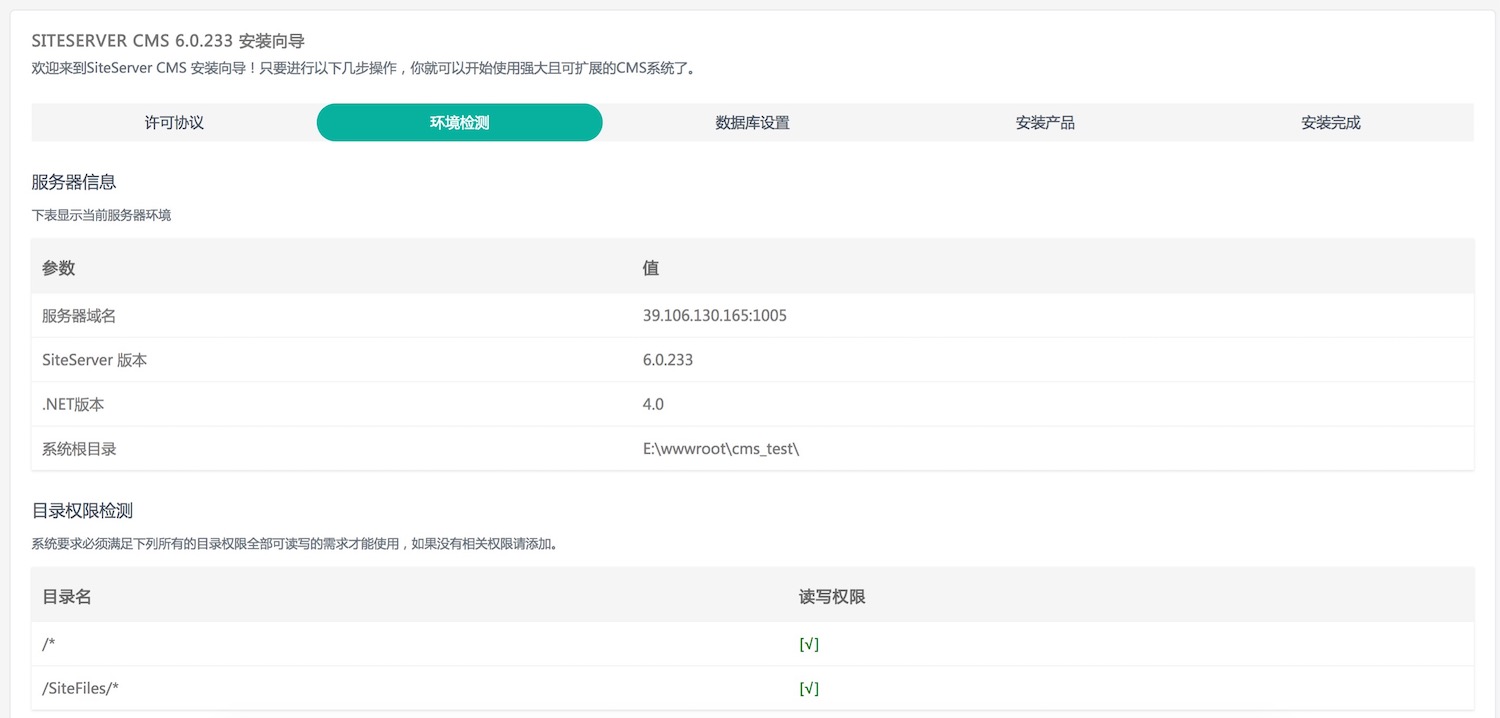The image size is (1500, 718).
Task: Click the 下表显示当前服务器环境 description text
Action: click(x=101, y=215)
